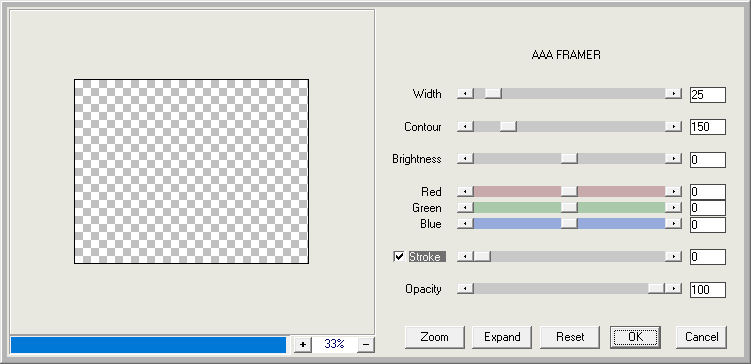The image size is (751, 364).
Task: Click the Opacity slider left arrow
Action: click(x=466, y=289)
